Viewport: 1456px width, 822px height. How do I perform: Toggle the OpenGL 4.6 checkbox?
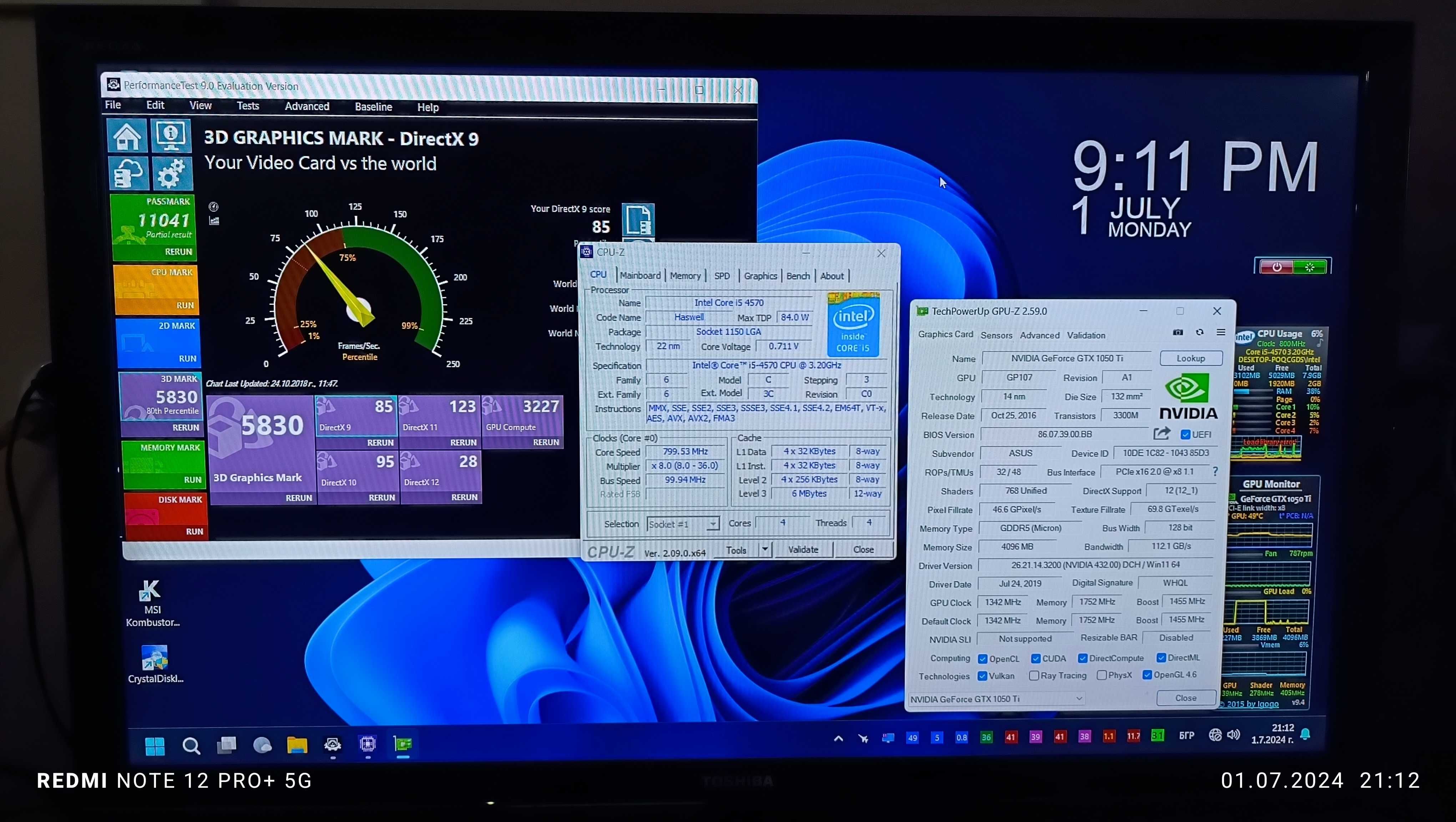(1147, 675)
